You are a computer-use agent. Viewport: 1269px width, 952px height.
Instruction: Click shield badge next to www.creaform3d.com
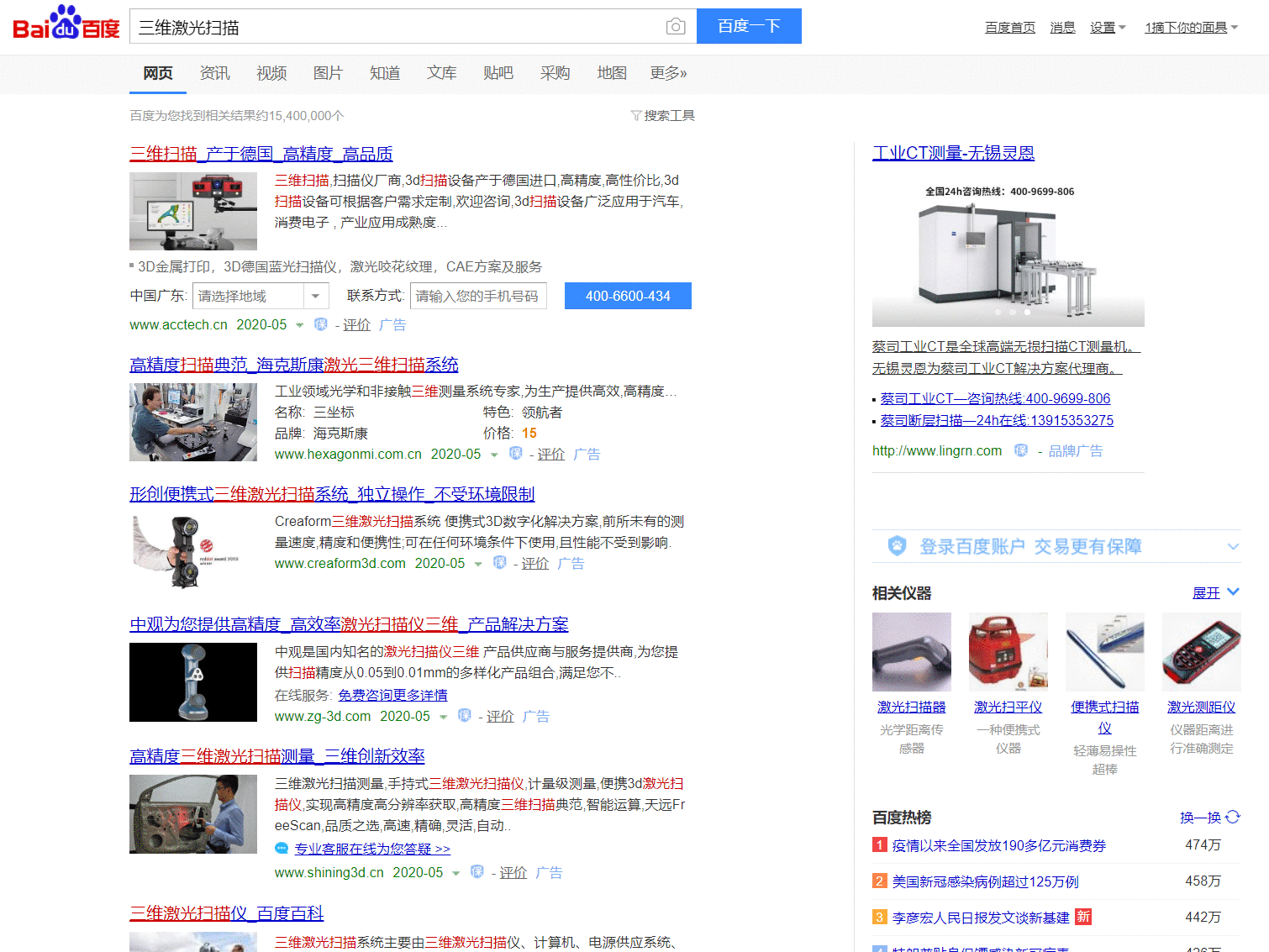[x=500, y=563]
